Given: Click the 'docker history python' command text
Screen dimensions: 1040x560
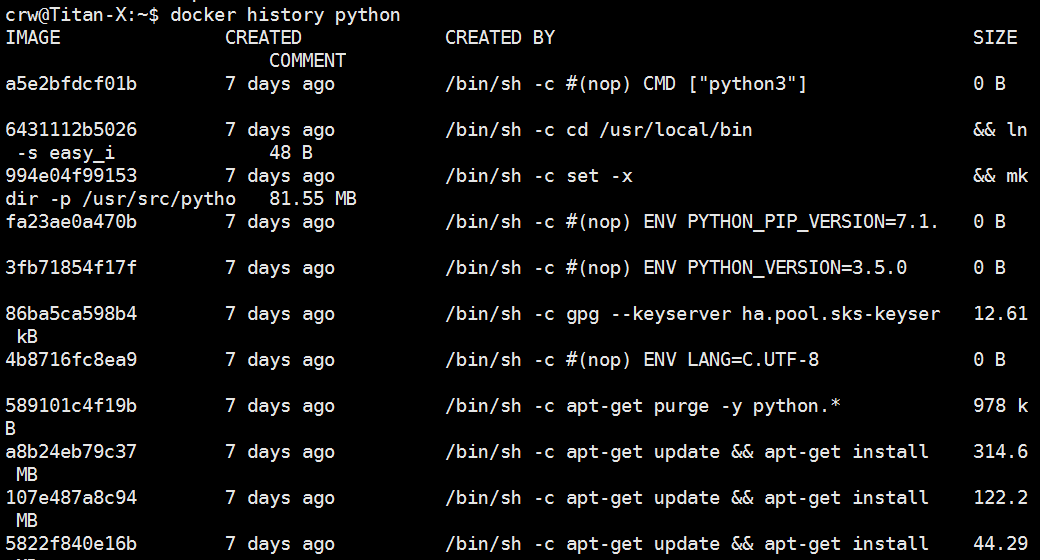Looking at the screenshot, I should (x=285, y=15).
